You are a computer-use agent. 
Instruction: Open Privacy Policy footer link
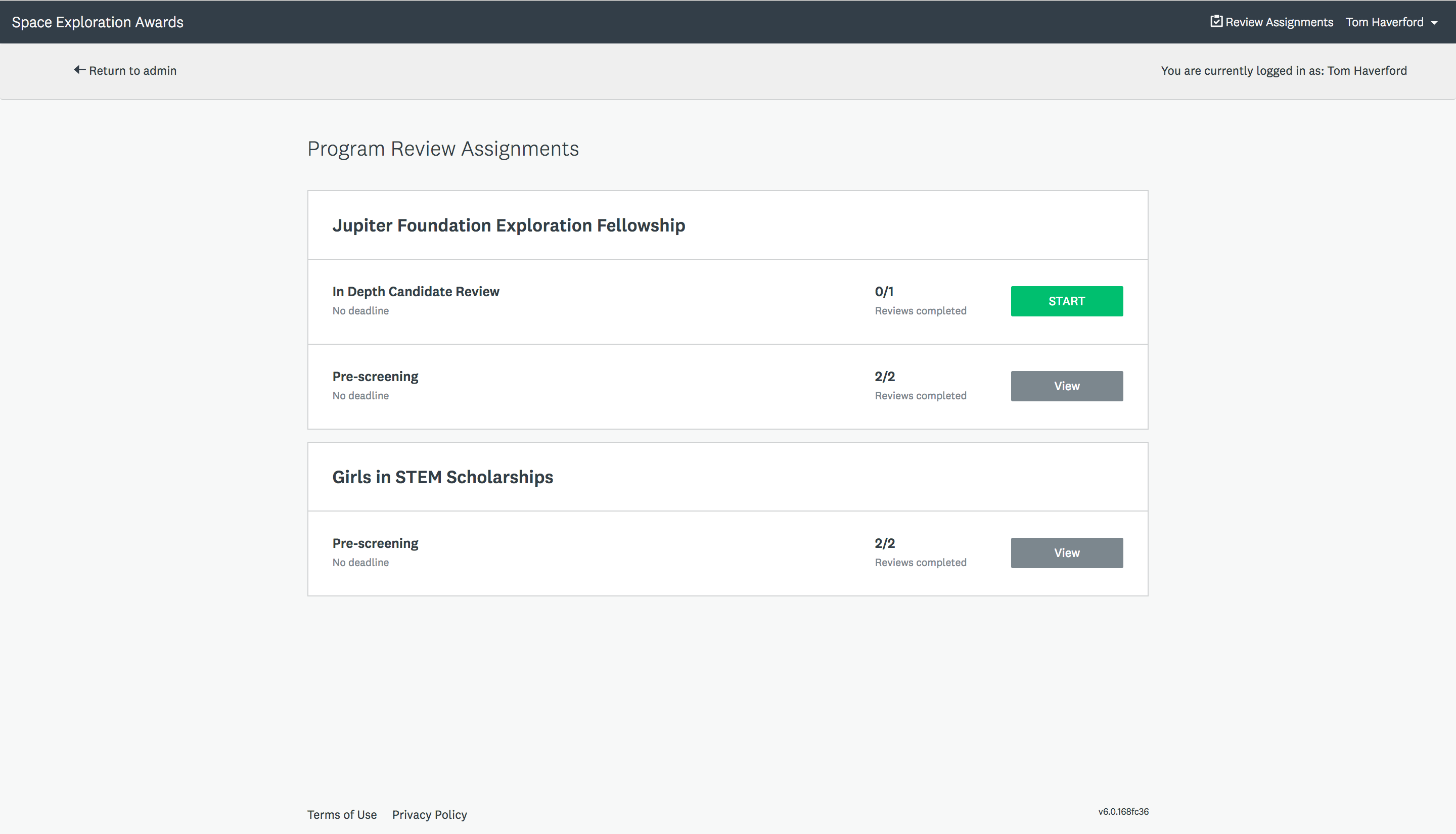(429, 814)
